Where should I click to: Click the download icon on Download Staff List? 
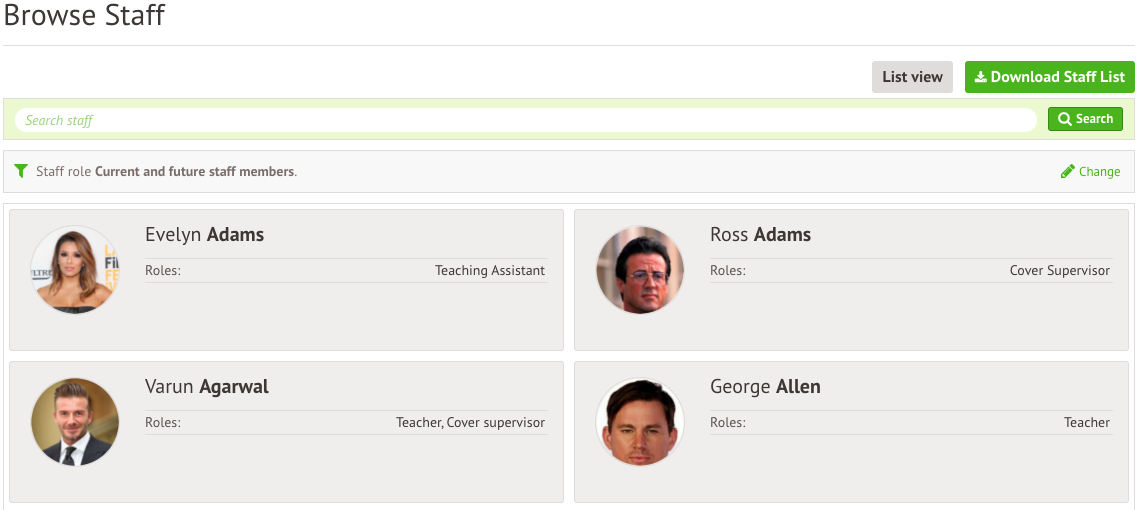(980, 77)
